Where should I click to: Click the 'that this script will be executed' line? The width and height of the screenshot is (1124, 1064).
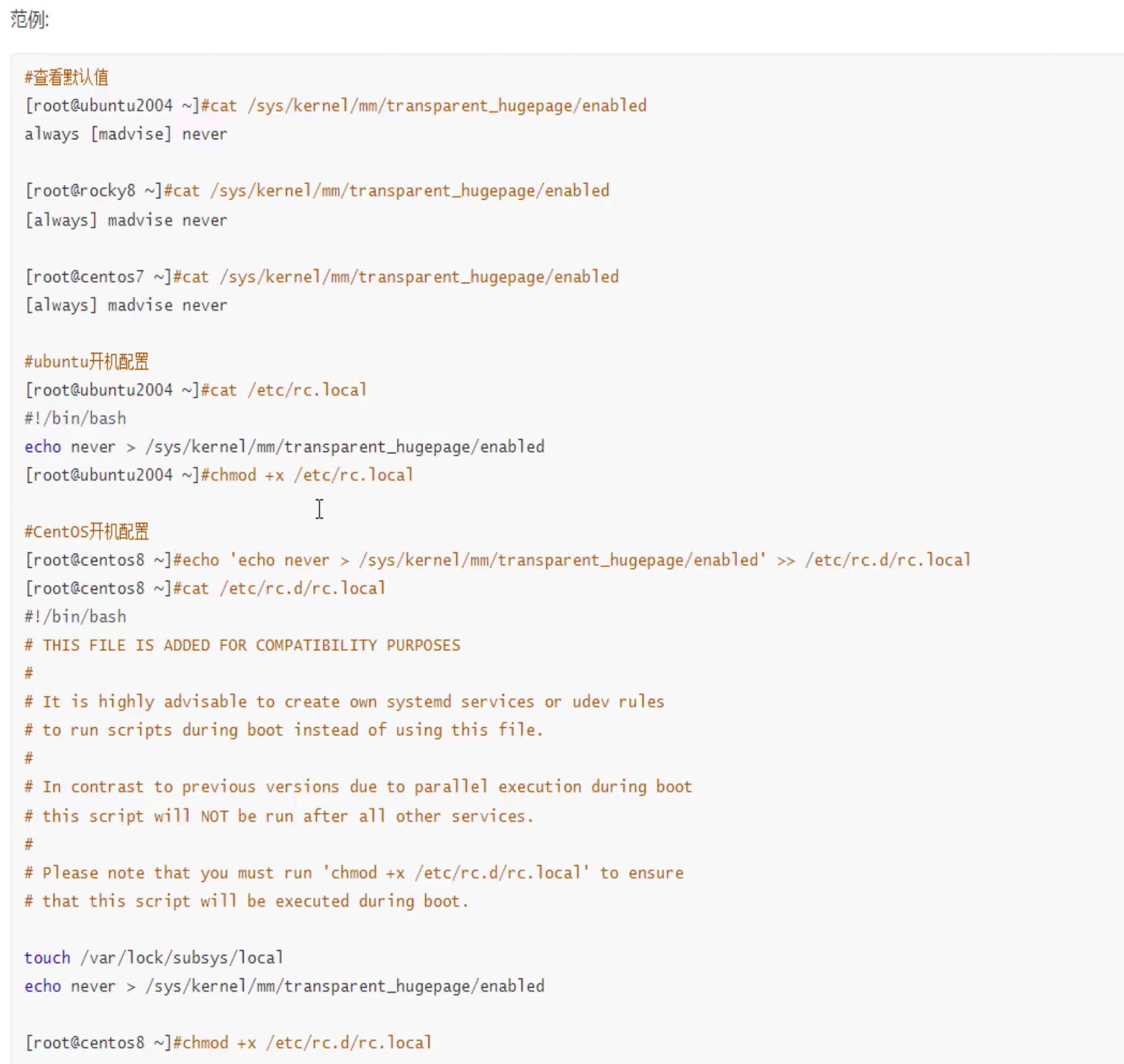pos(246,901)
